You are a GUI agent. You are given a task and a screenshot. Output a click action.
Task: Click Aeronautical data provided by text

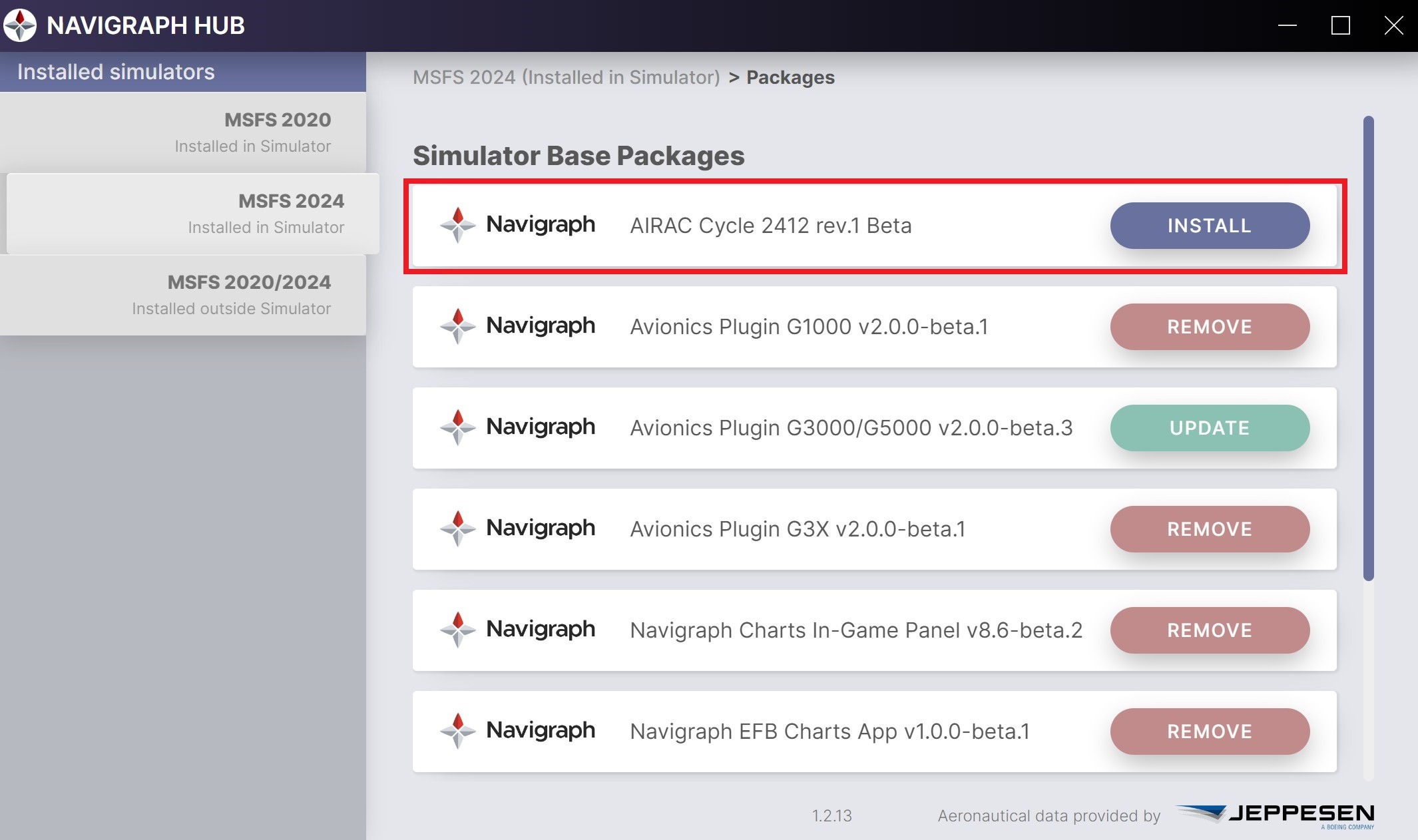tap(1049, 815)
